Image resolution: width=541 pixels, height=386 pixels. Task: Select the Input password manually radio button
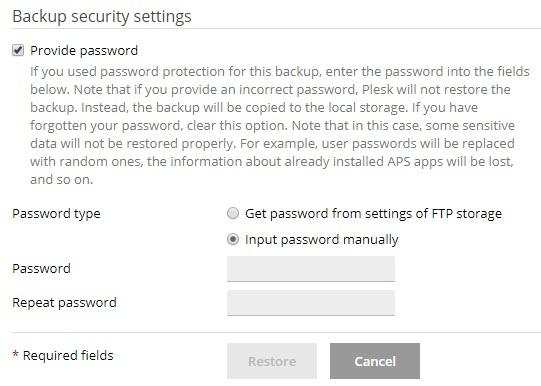click(233, 239)
